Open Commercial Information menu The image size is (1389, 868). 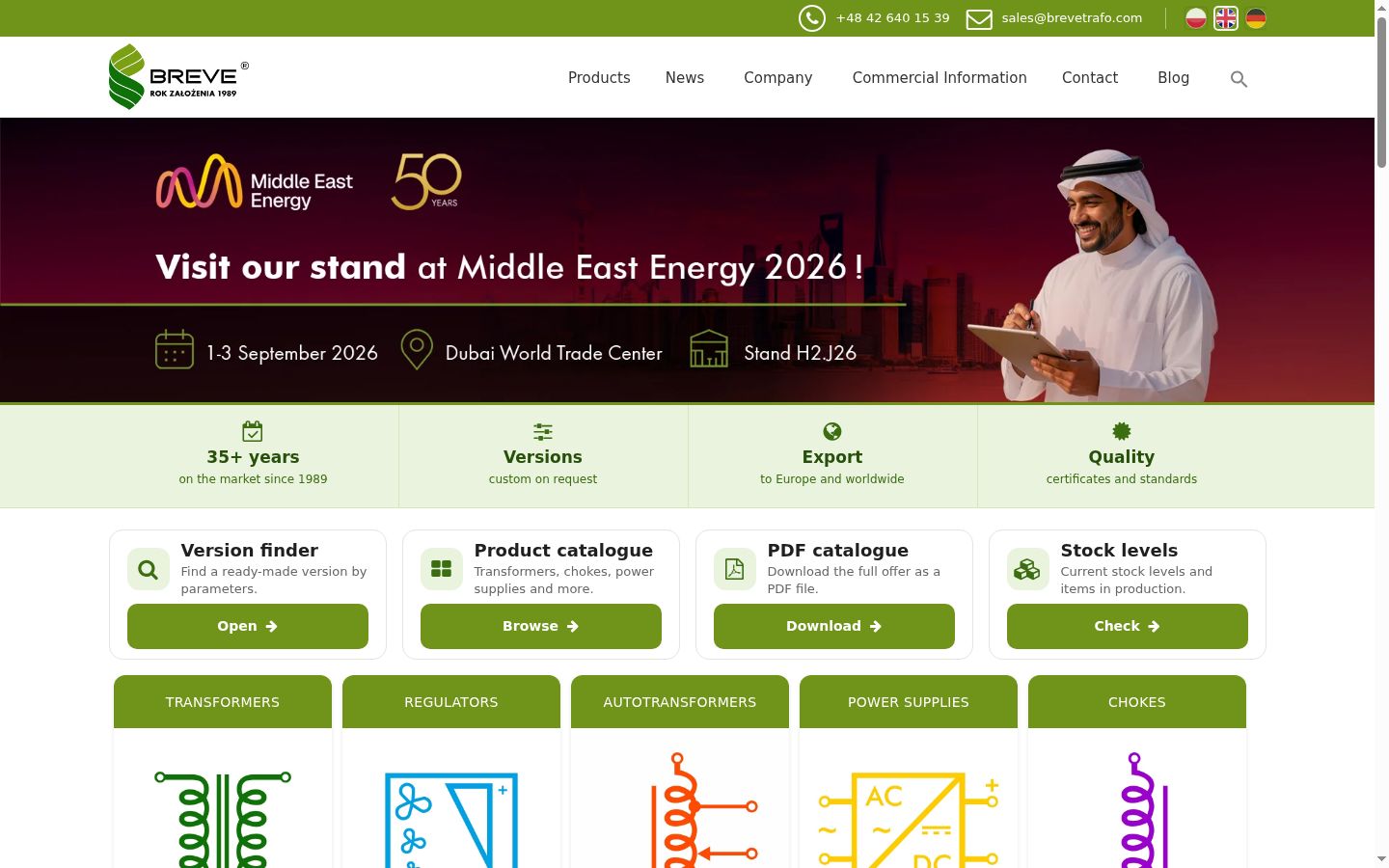pos(940,78)
